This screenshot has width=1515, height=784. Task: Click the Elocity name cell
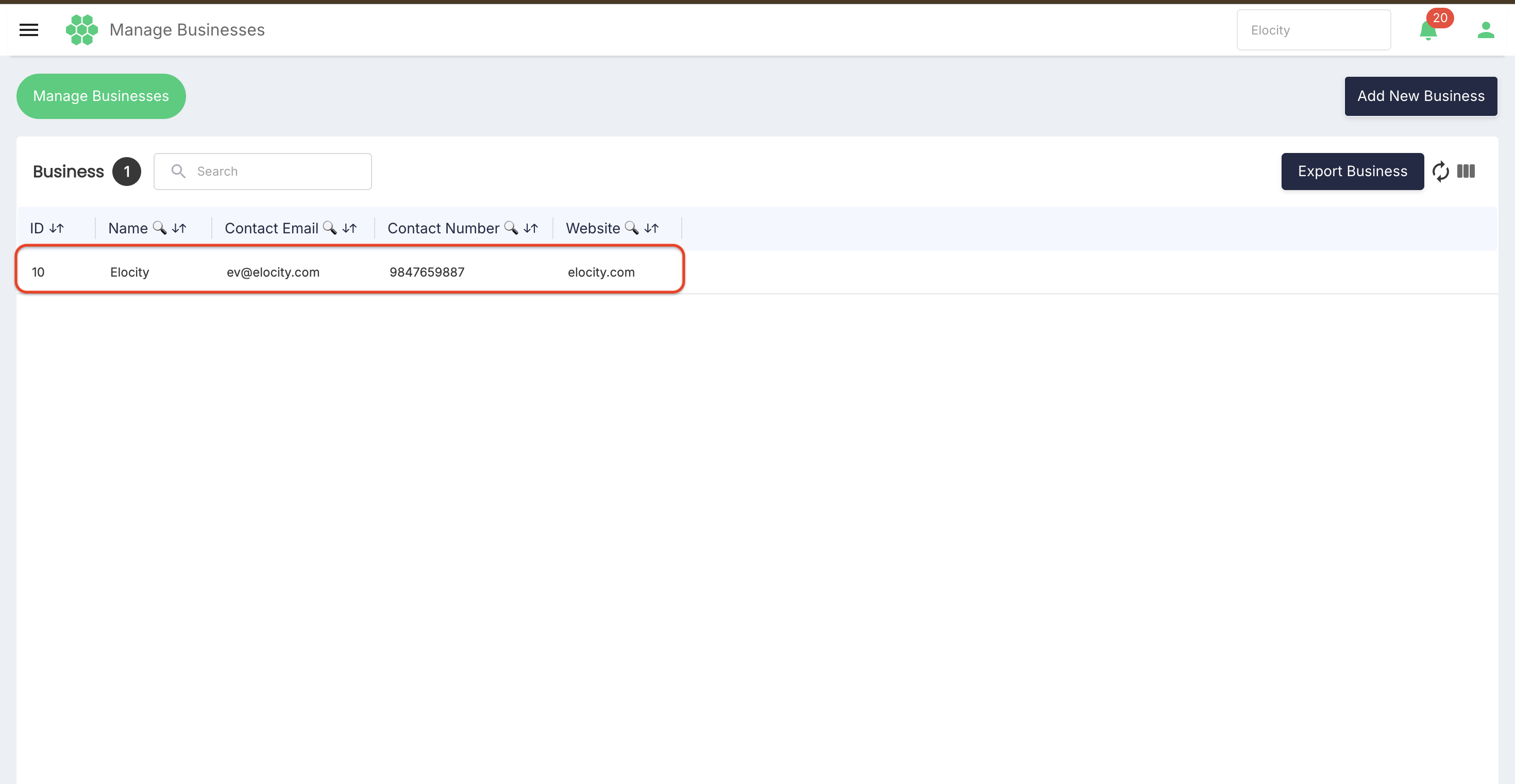click(x=129, y=272)
